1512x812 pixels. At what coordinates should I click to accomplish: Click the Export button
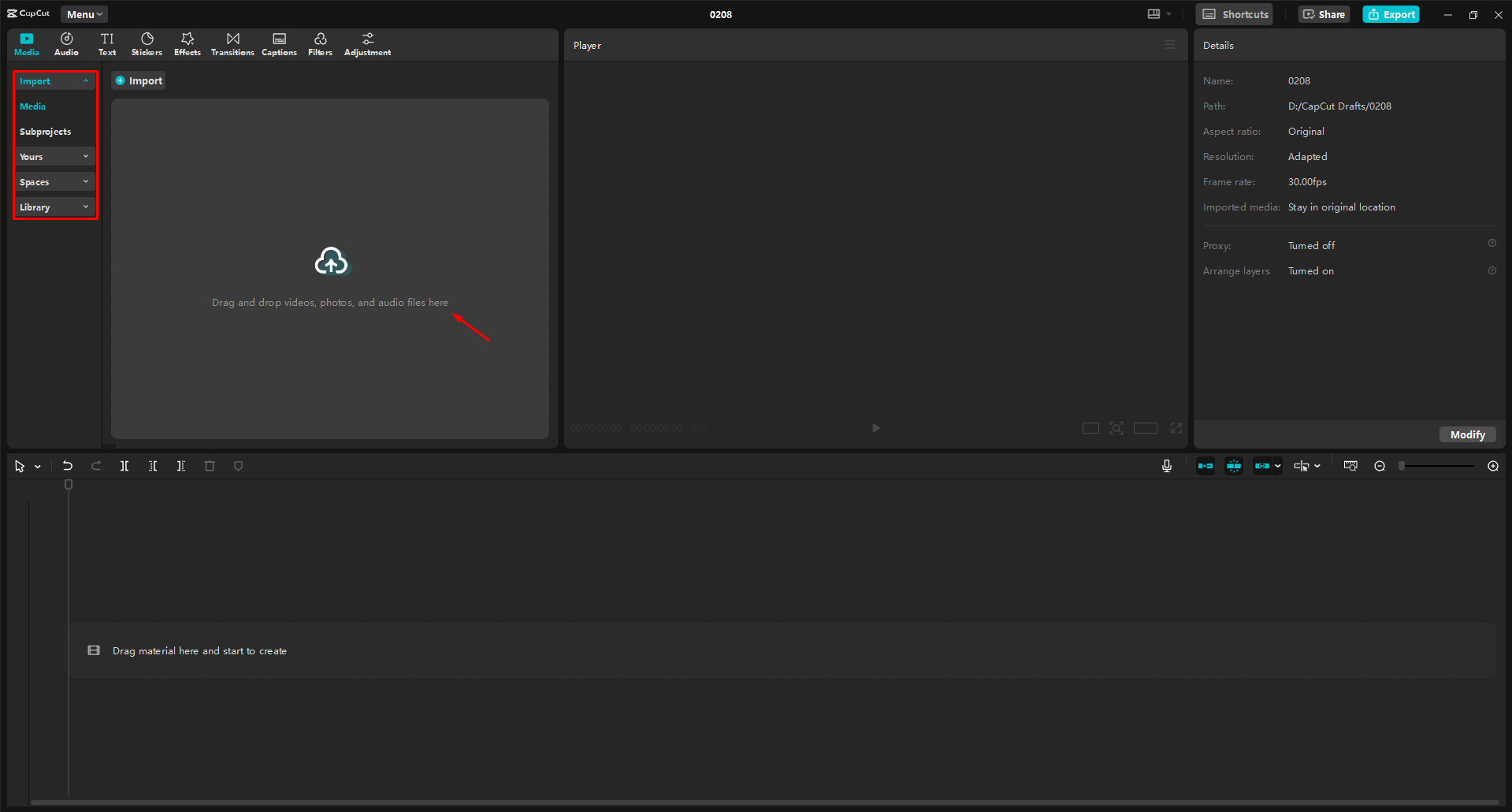(1390, 13)
